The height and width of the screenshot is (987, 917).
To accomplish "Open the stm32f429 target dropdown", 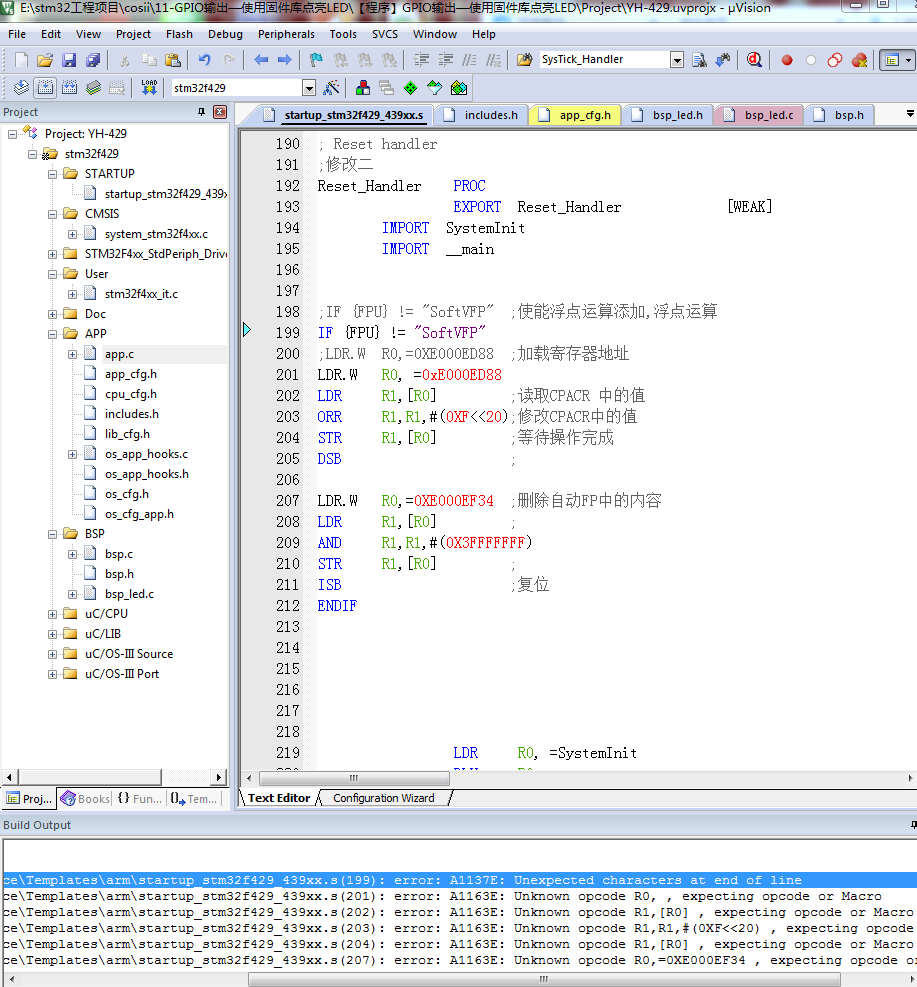I will pyautogui.click(x=308, y=88).
